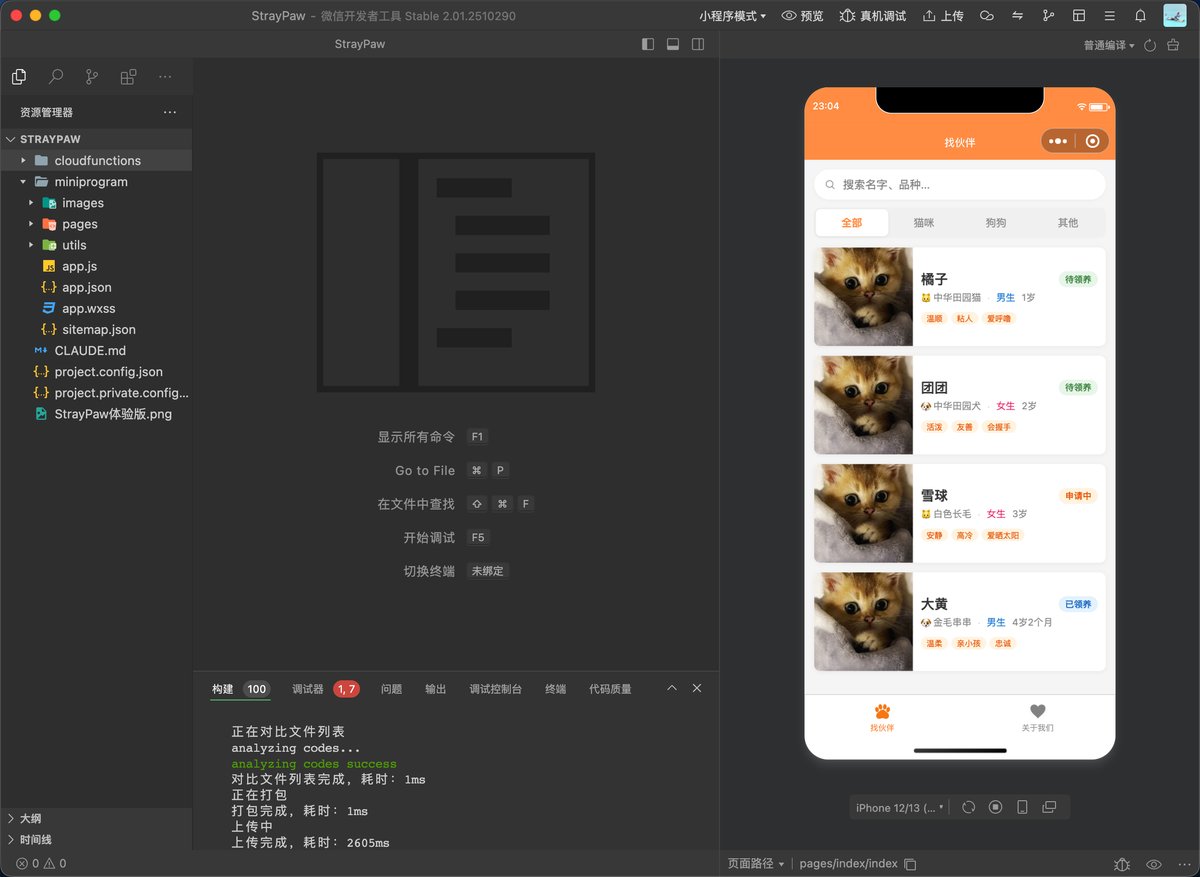Click the simulator phone device icon
This screenshot has height=877, width=1200.
[1022, 807]
